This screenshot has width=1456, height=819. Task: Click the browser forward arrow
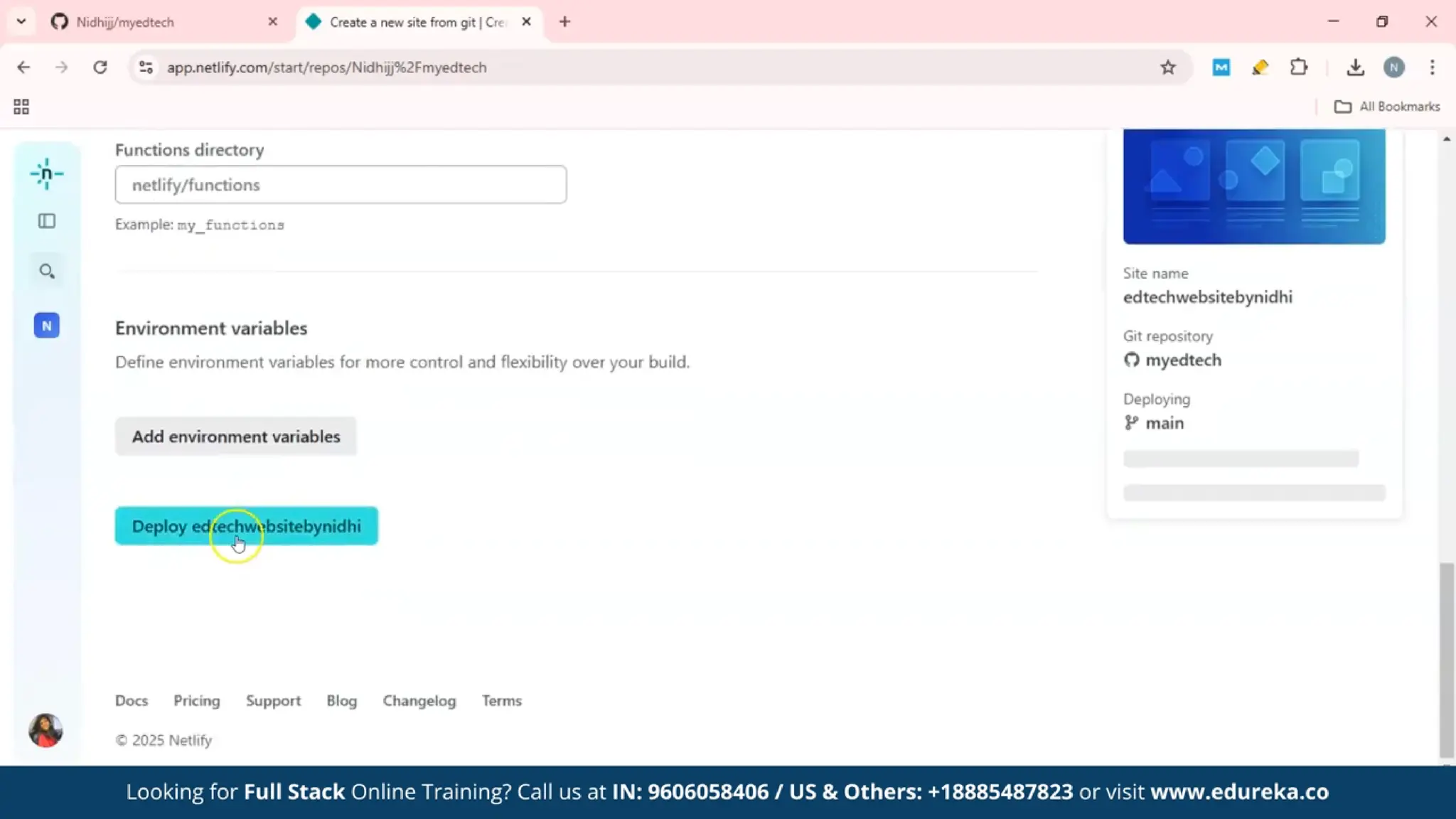pyautogui.click(x=62, y=67)
